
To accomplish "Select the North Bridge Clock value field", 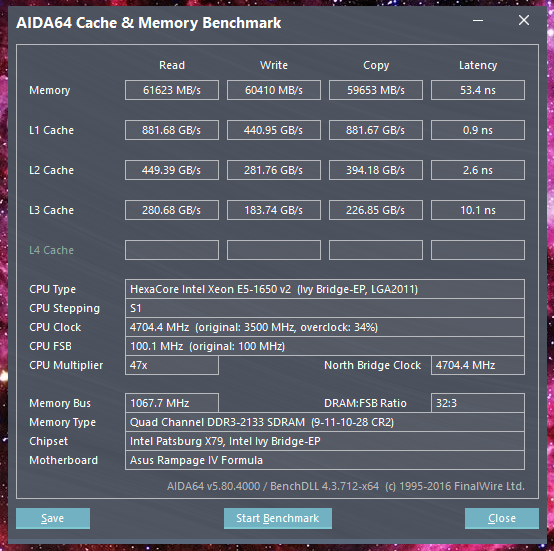I will 478,365.
